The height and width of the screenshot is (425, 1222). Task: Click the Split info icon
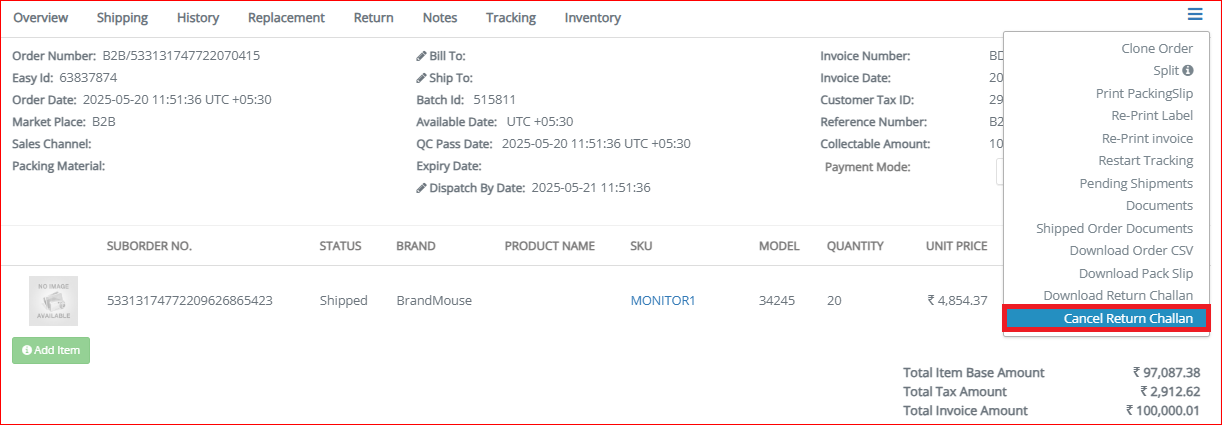point(1188,71)
